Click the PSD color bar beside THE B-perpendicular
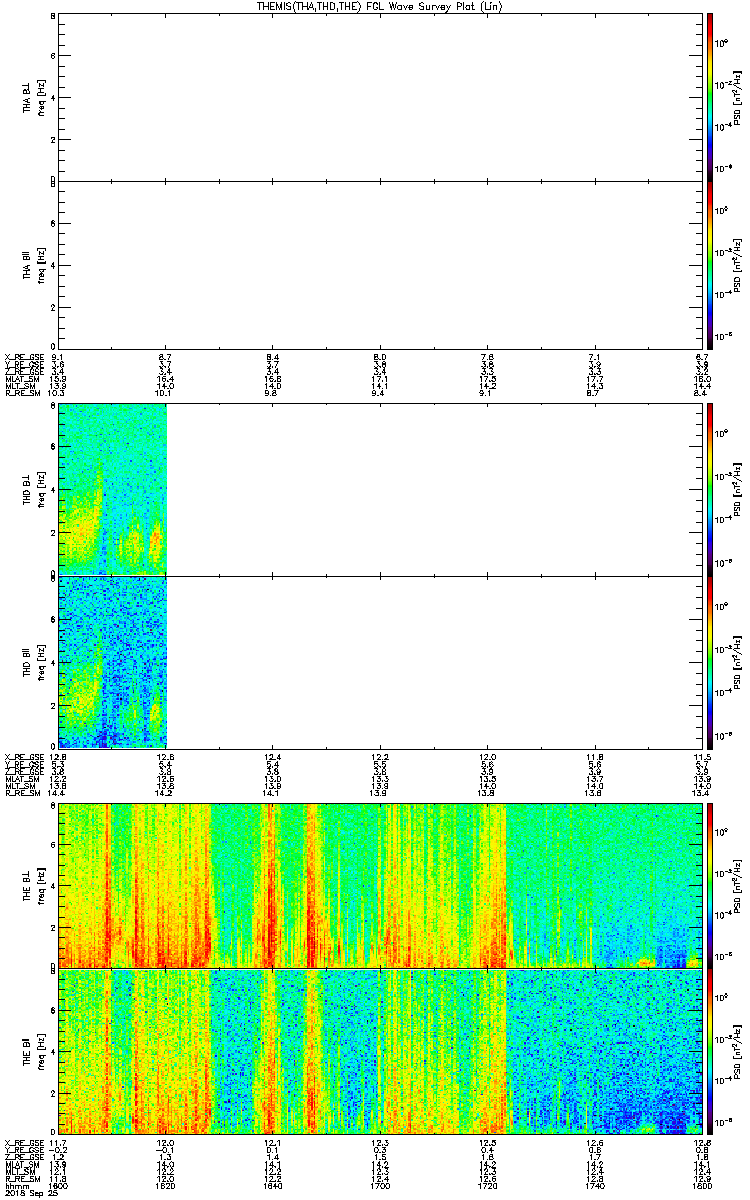The width and height of the screenshot is (750, 1200). tap(710, 885)
